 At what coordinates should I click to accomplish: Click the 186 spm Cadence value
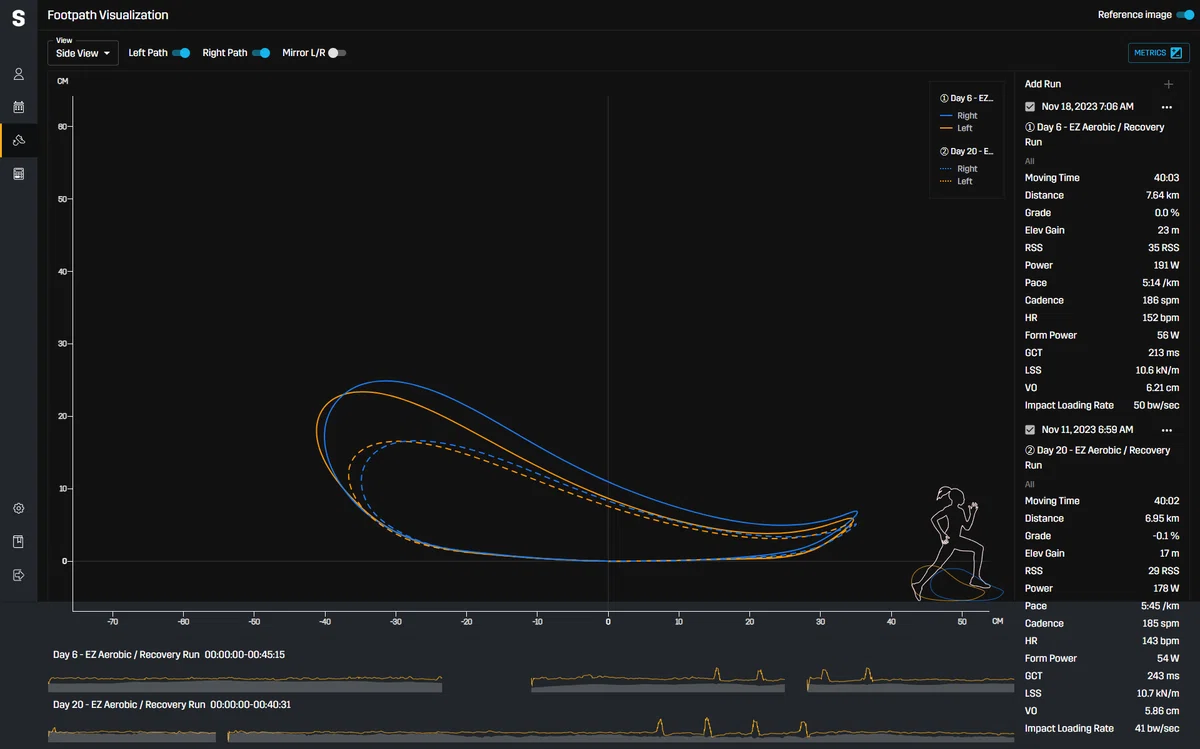click(x=1160, y=301)
